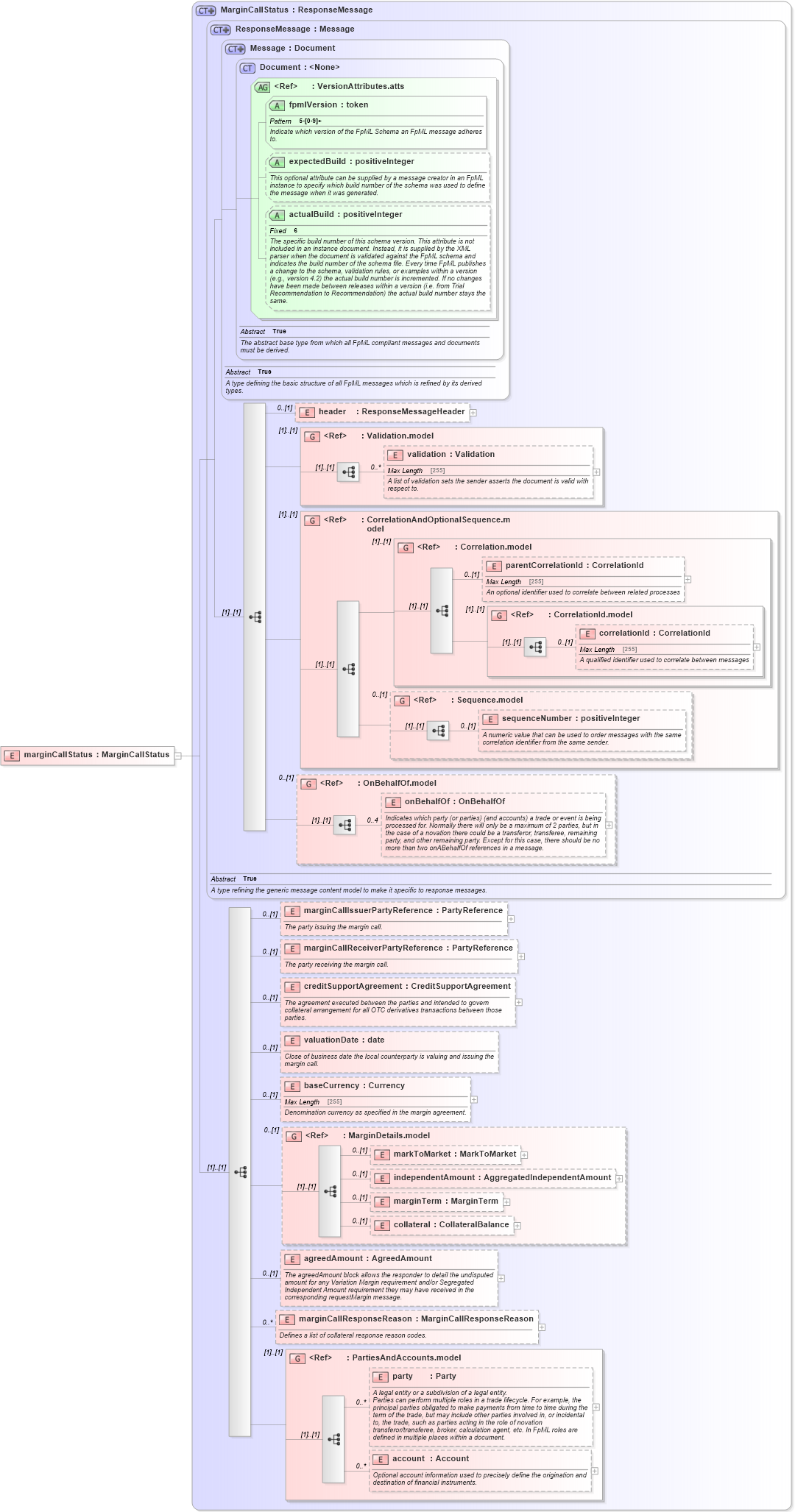
Task: Expand the correlationId element plus box
Action: [757, 647]
